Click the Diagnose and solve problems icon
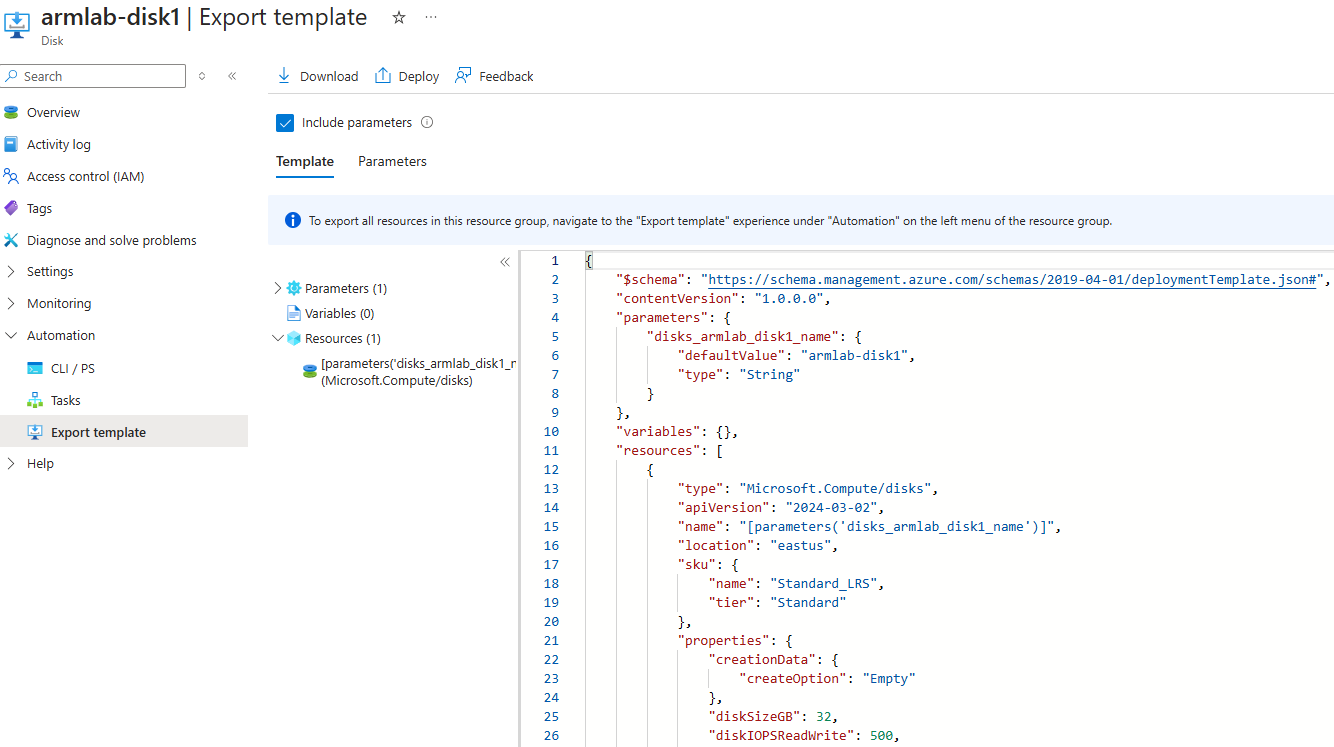 [x=11, y=241]
